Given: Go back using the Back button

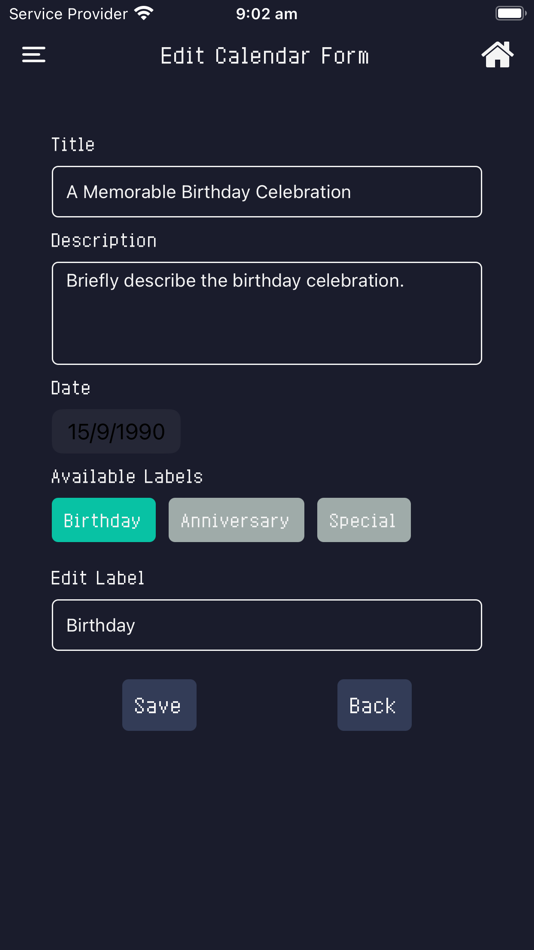Looking at the screenshot, I should [375, 705].
